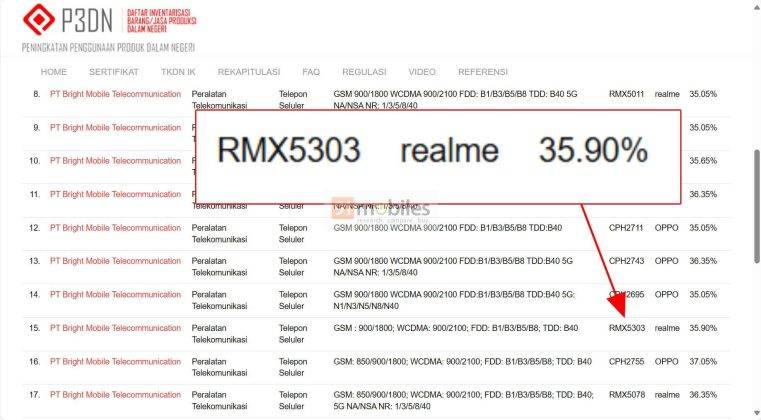This screenshot has height=420, width=761.
Task: Click the page's vertical scrollbar thumb
Action: pyautogui.click(x=757, y=206)
